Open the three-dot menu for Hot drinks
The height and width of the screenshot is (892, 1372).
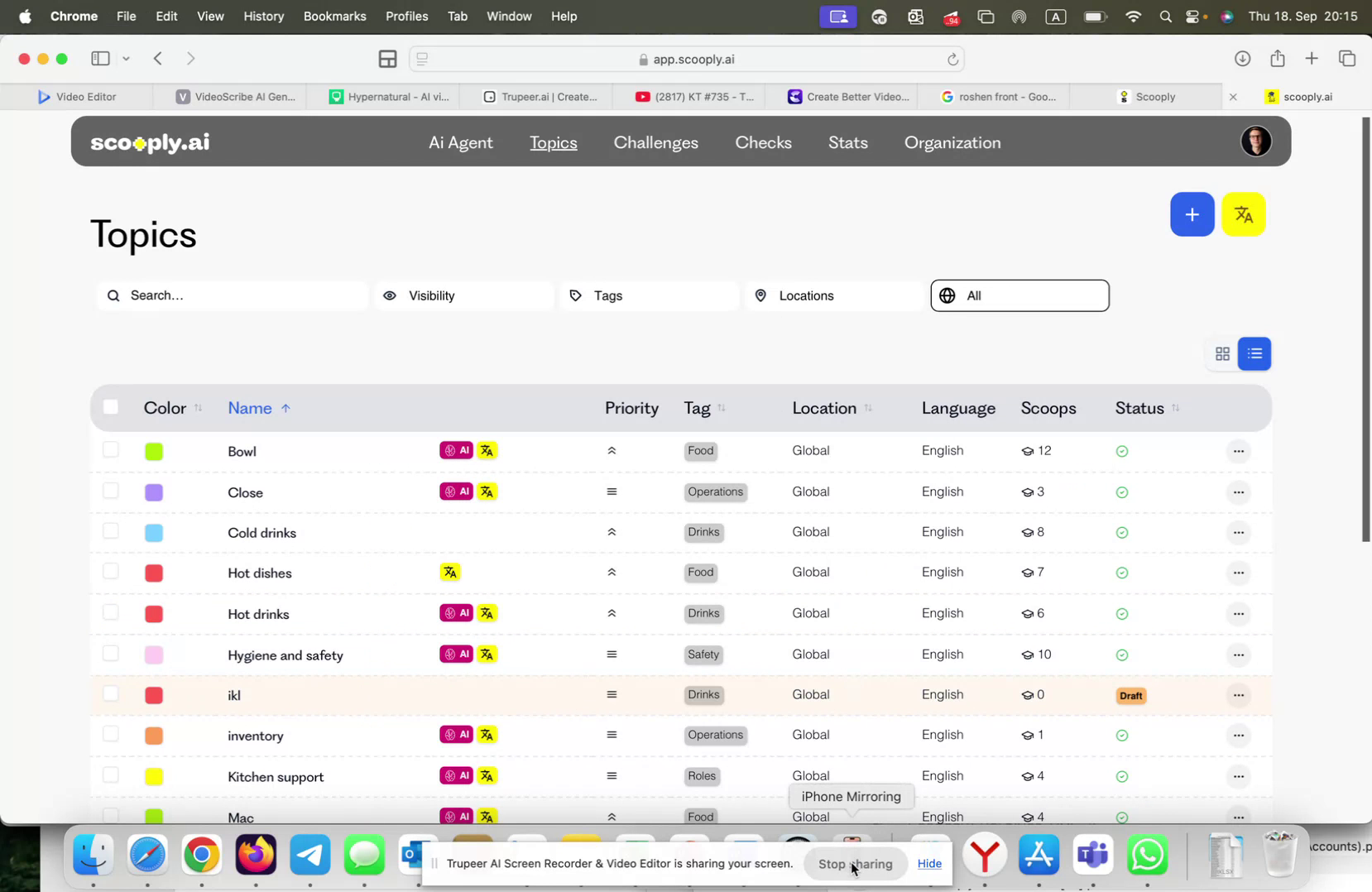[x=1239, y=613]
